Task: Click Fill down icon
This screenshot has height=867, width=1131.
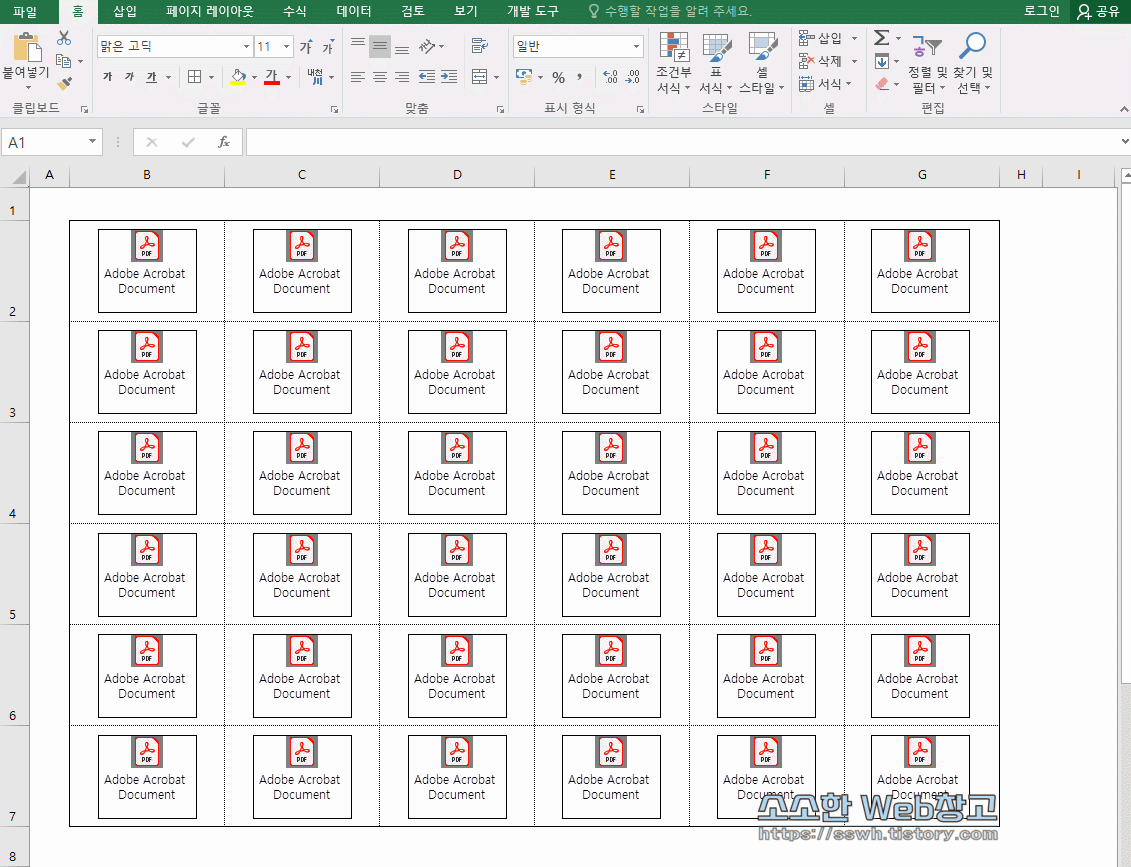Action: (x=881, y=62)
